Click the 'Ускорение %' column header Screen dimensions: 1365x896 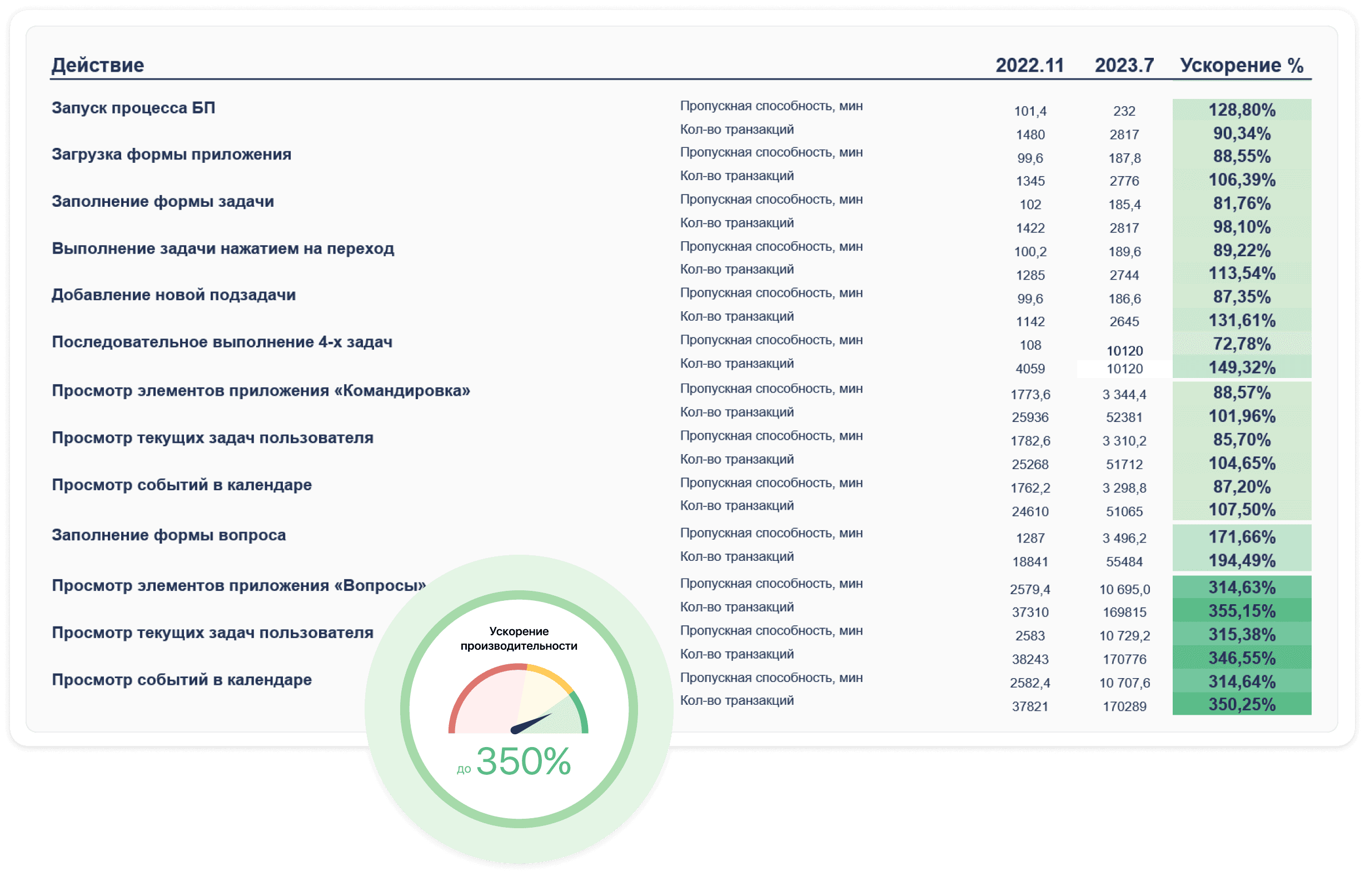tap(1242, 66)
